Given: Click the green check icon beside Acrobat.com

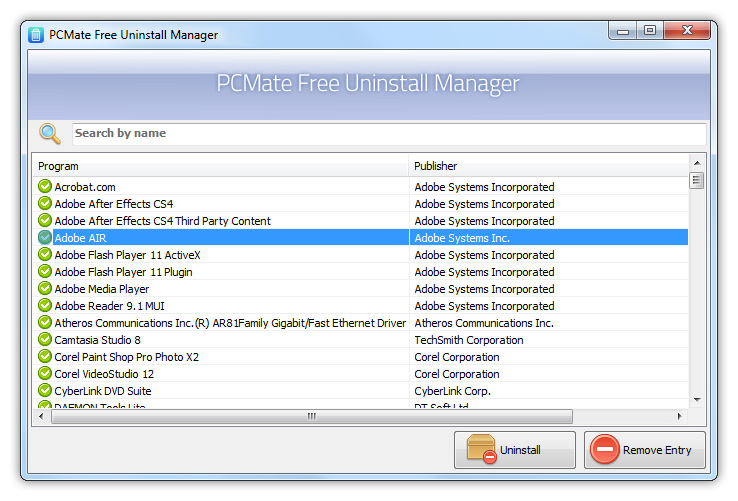Looking at the screenshot, I should tap(45, 186).
